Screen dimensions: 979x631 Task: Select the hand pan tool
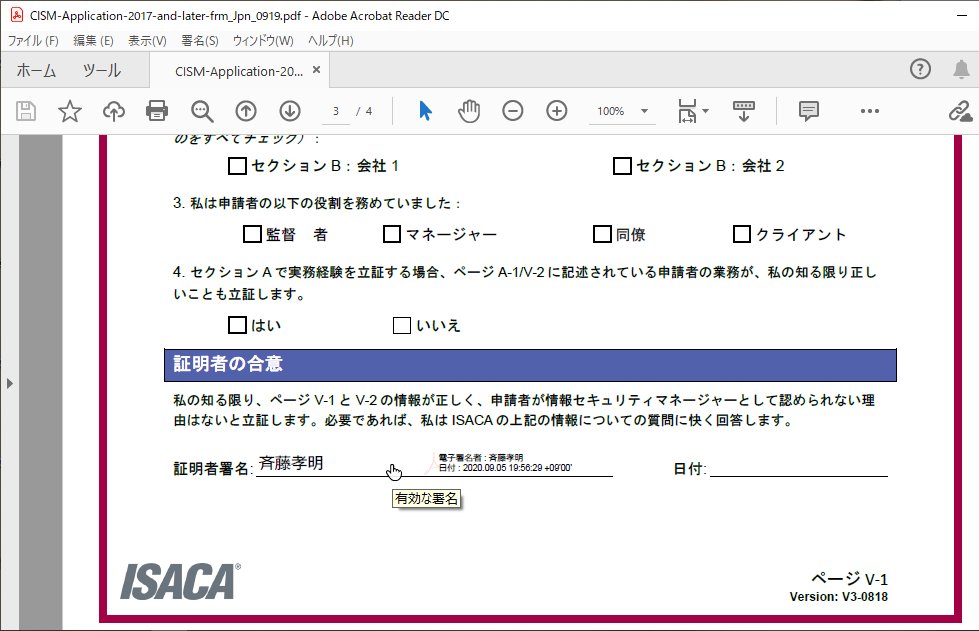(469, 111)
